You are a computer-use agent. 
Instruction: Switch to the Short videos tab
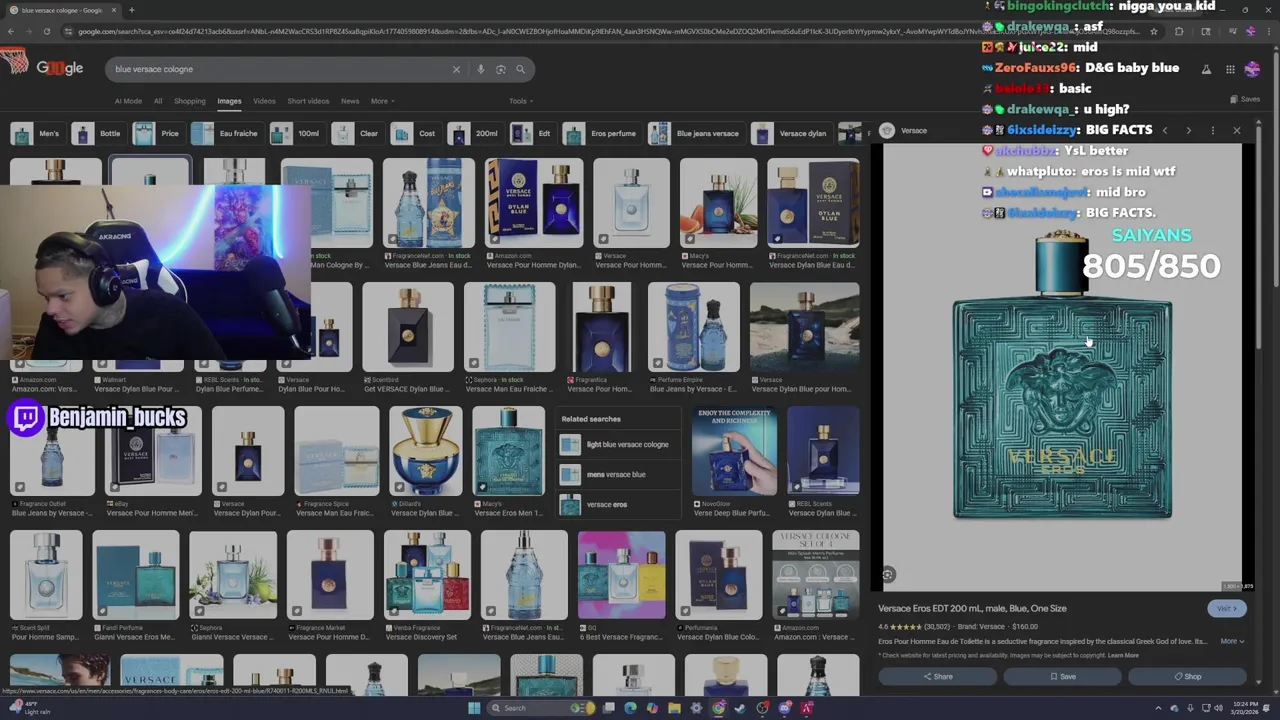pos(308,101)
